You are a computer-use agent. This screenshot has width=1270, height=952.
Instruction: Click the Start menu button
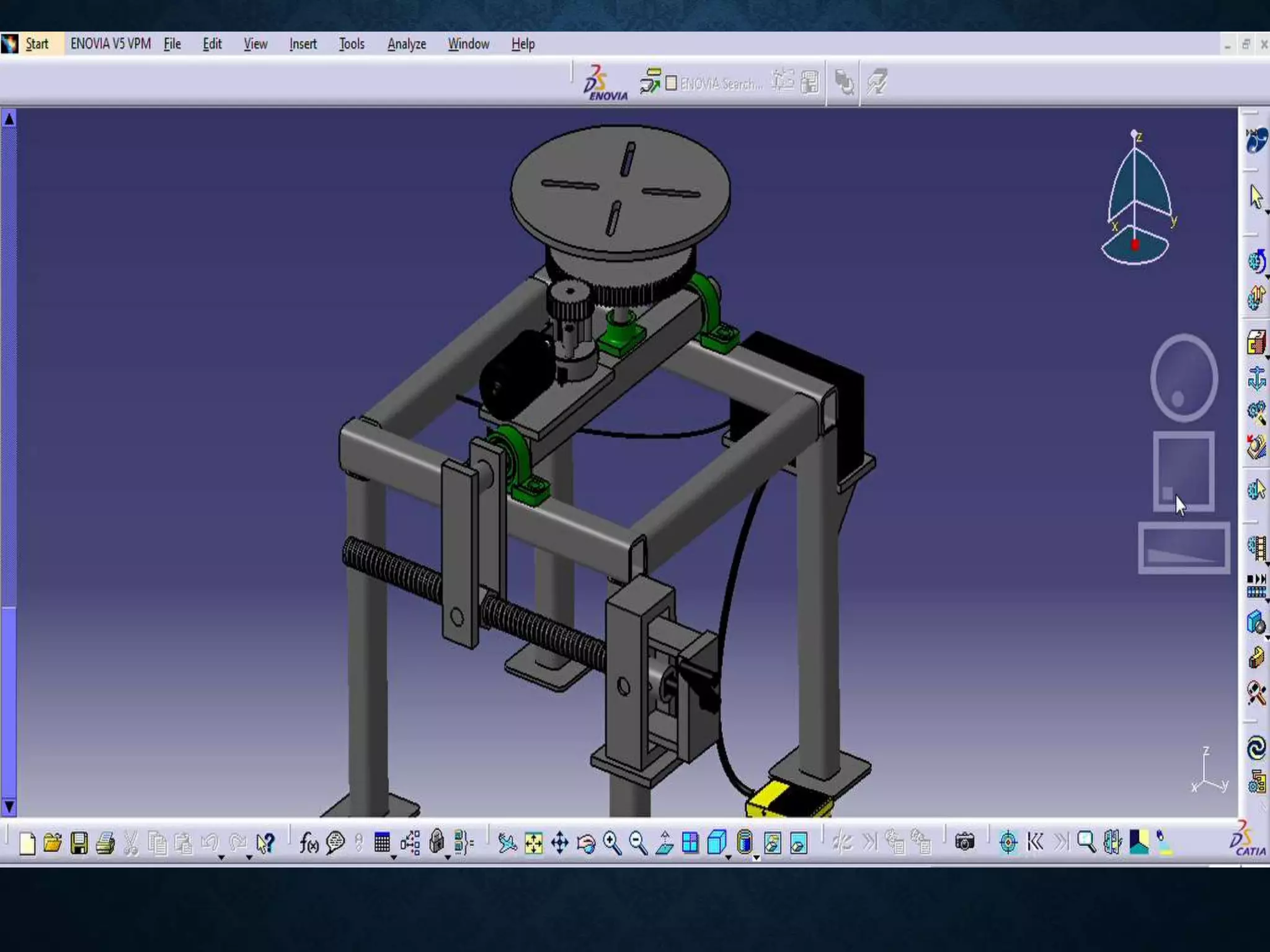click(x=37, y=44)
